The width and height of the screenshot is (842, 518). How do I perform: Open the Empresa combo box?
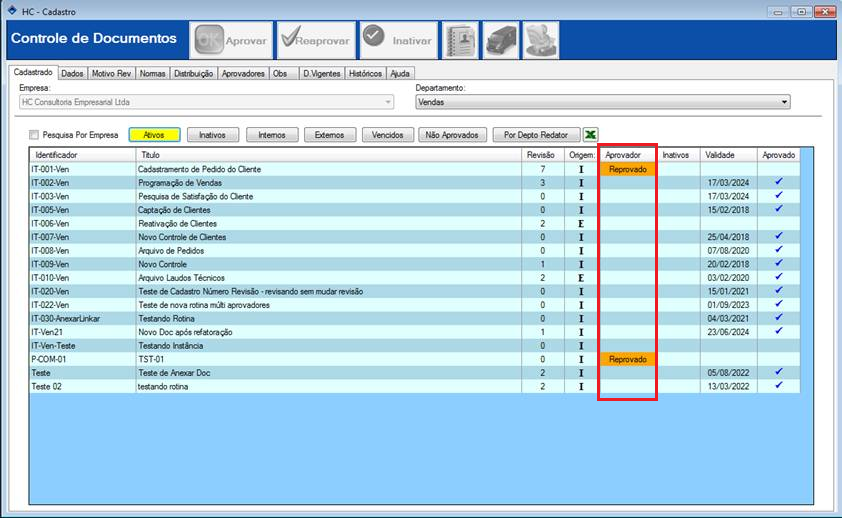point(206,102)
